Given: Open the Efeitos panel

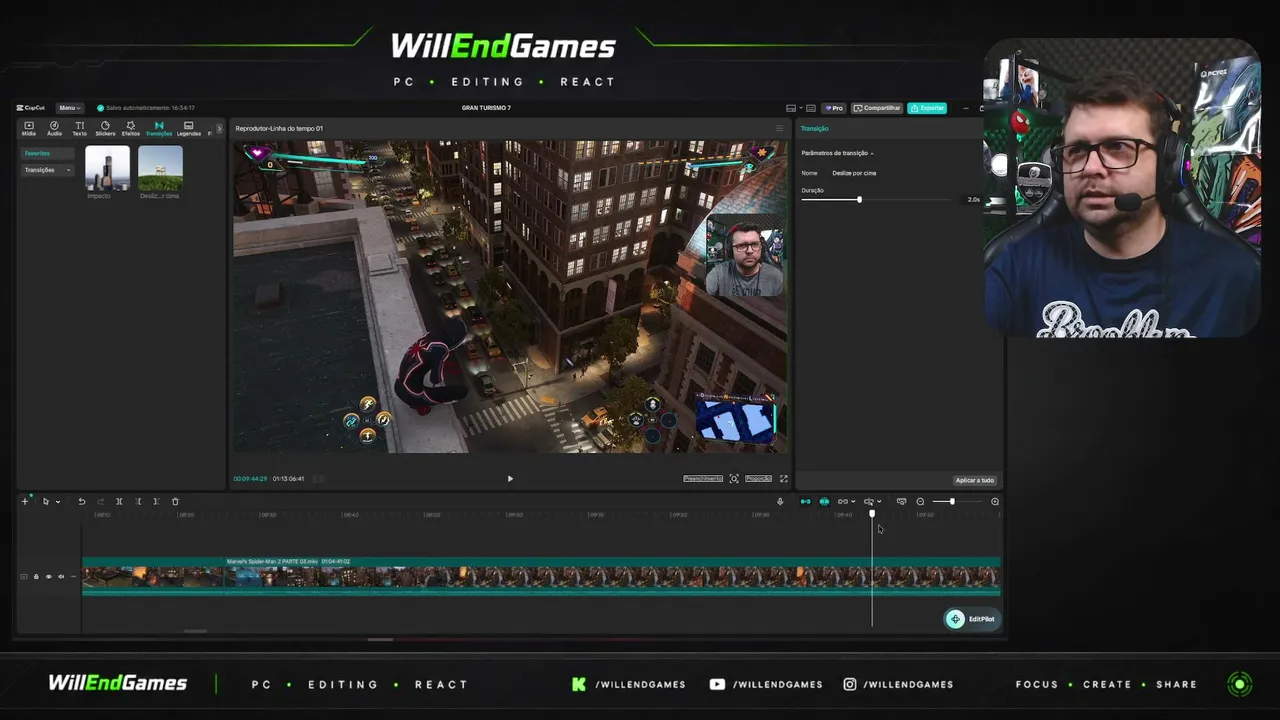Looking at the screenshot, I should tap(131, 128).
